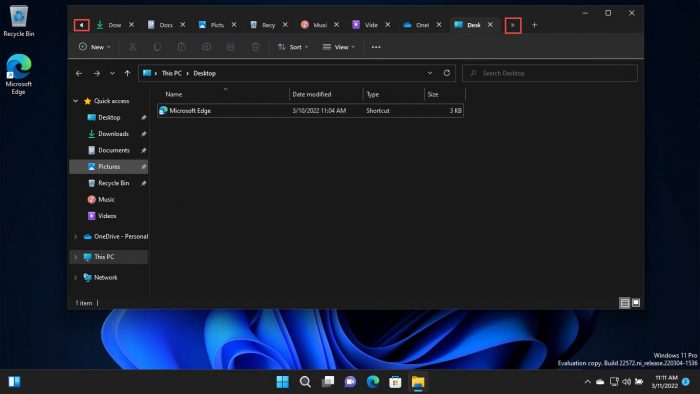Click the Delete trash icon

pyautogui.click(x=255, y=47)
